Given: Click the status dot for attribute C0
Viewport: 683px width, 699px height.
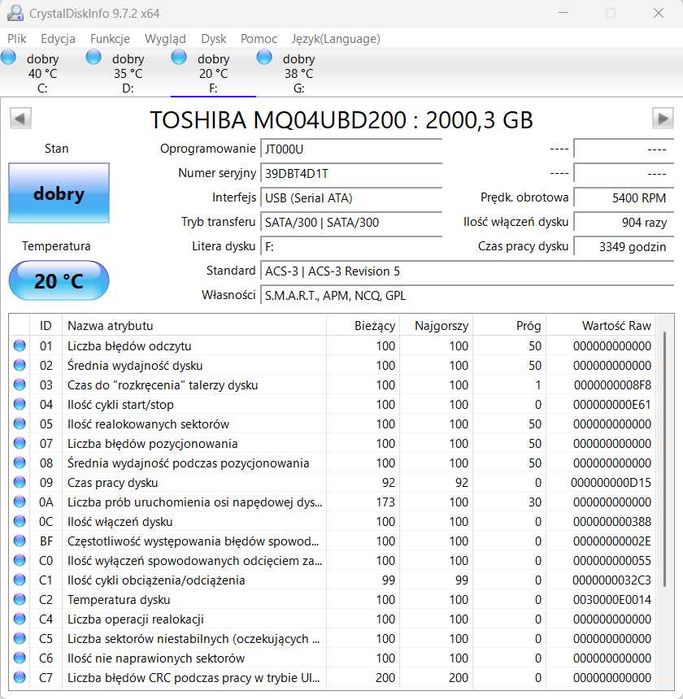Looking at the screenshot, I should (x=20, y=560).
